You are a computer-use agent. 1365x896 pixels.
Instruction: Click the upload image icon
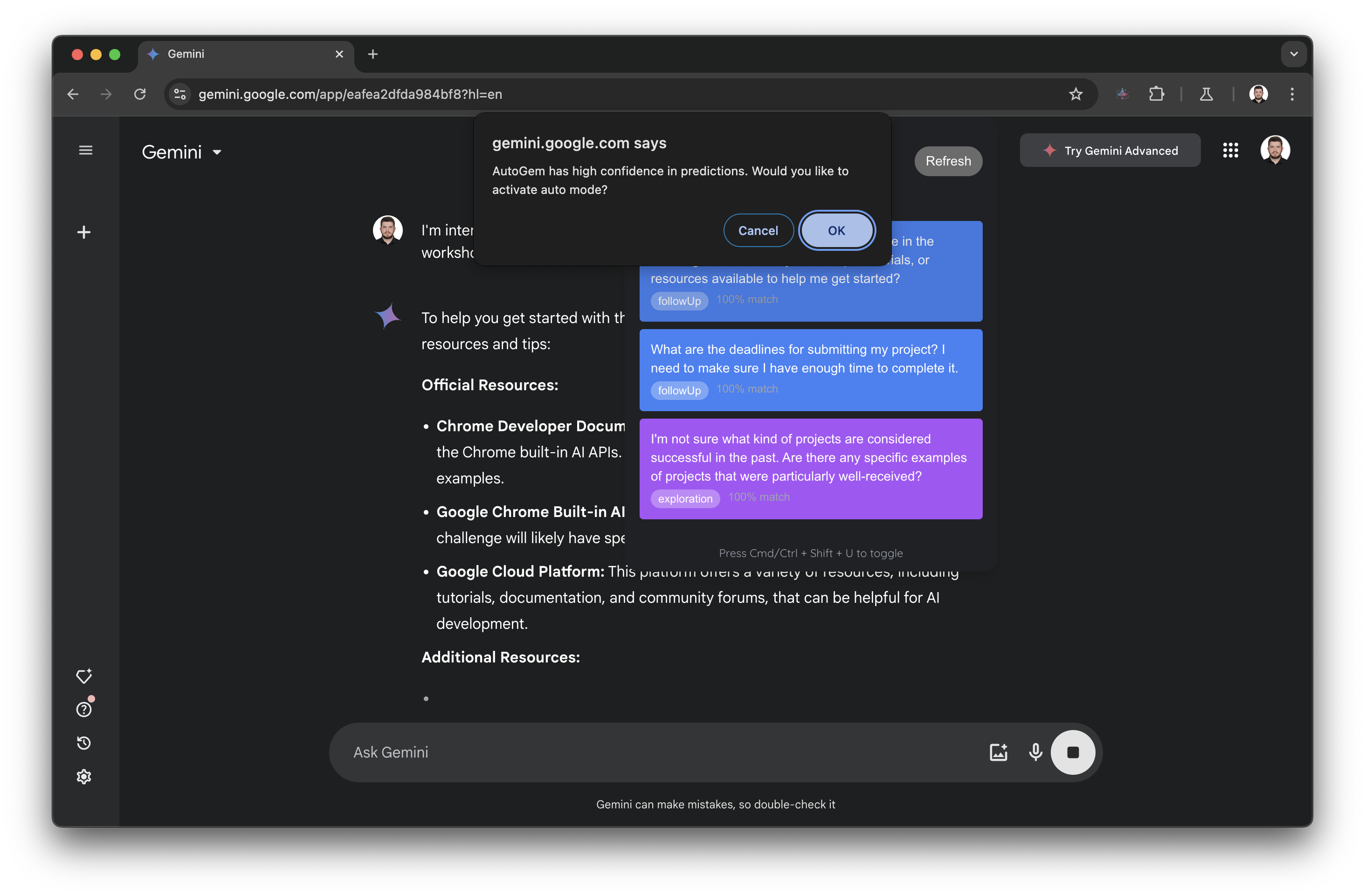998,752
